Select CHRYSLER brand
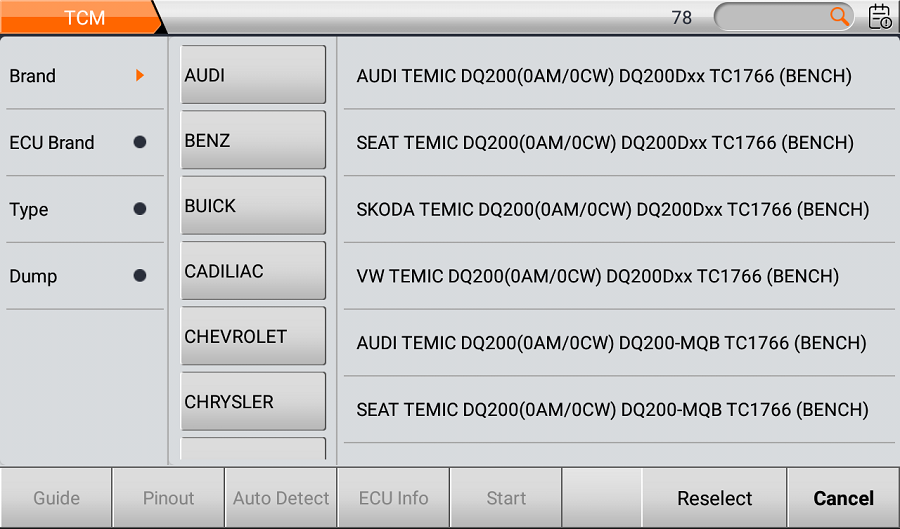 click(253, 402)
